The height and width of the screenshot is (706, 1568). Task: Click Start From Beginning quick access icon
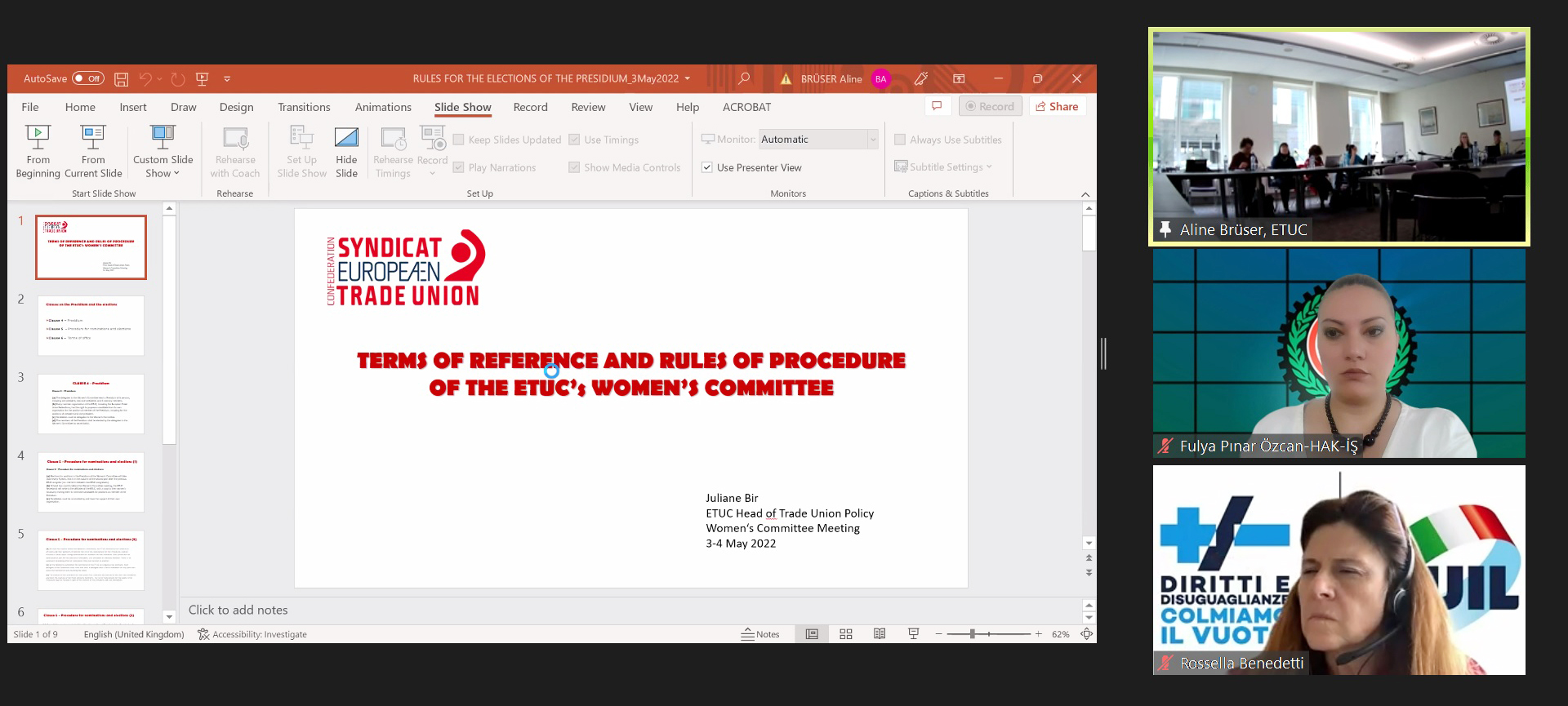click(x=203, y=79)
